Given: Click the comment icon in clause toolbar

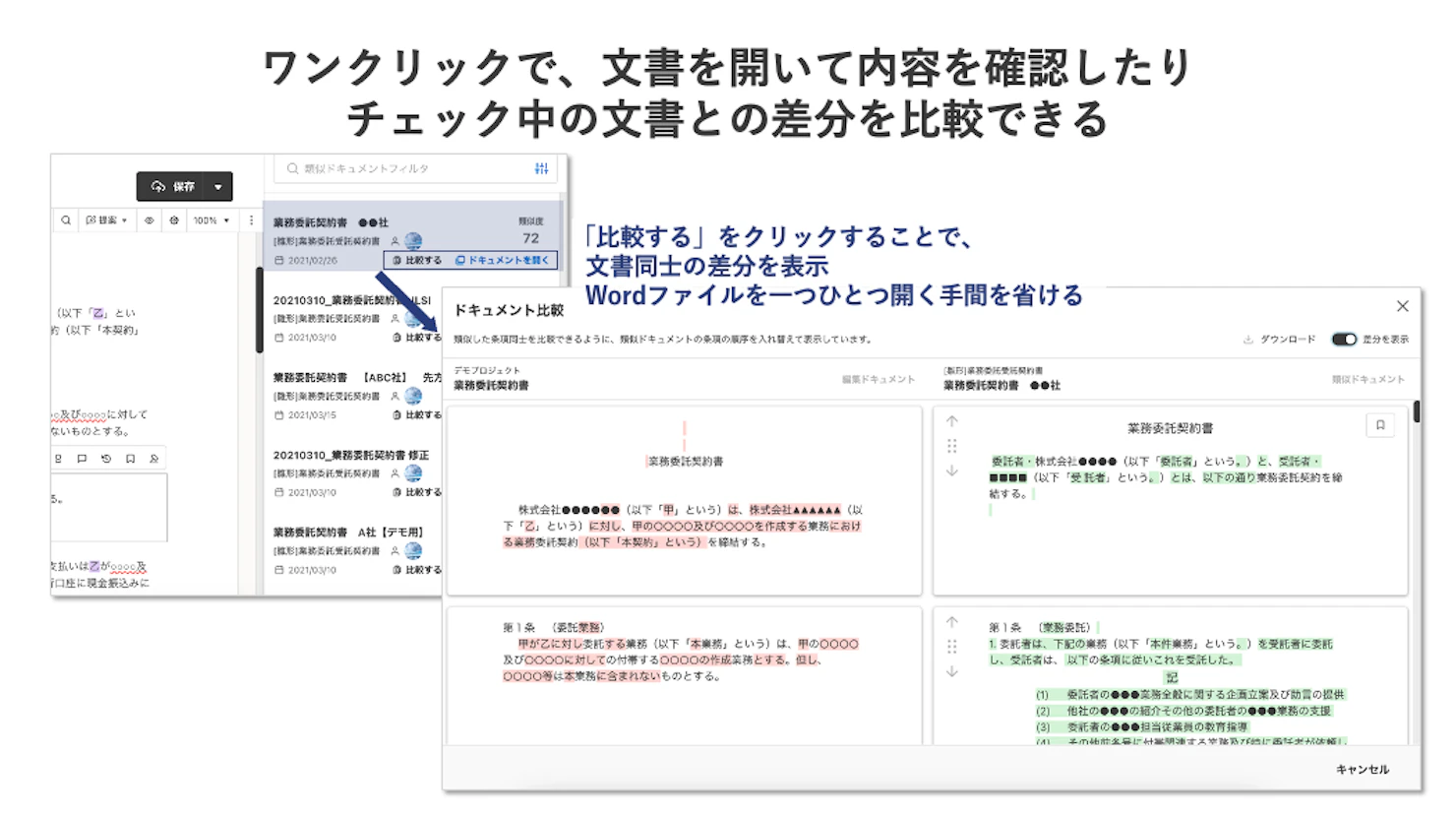Looking at the screenshot, I should click(82, 459).
